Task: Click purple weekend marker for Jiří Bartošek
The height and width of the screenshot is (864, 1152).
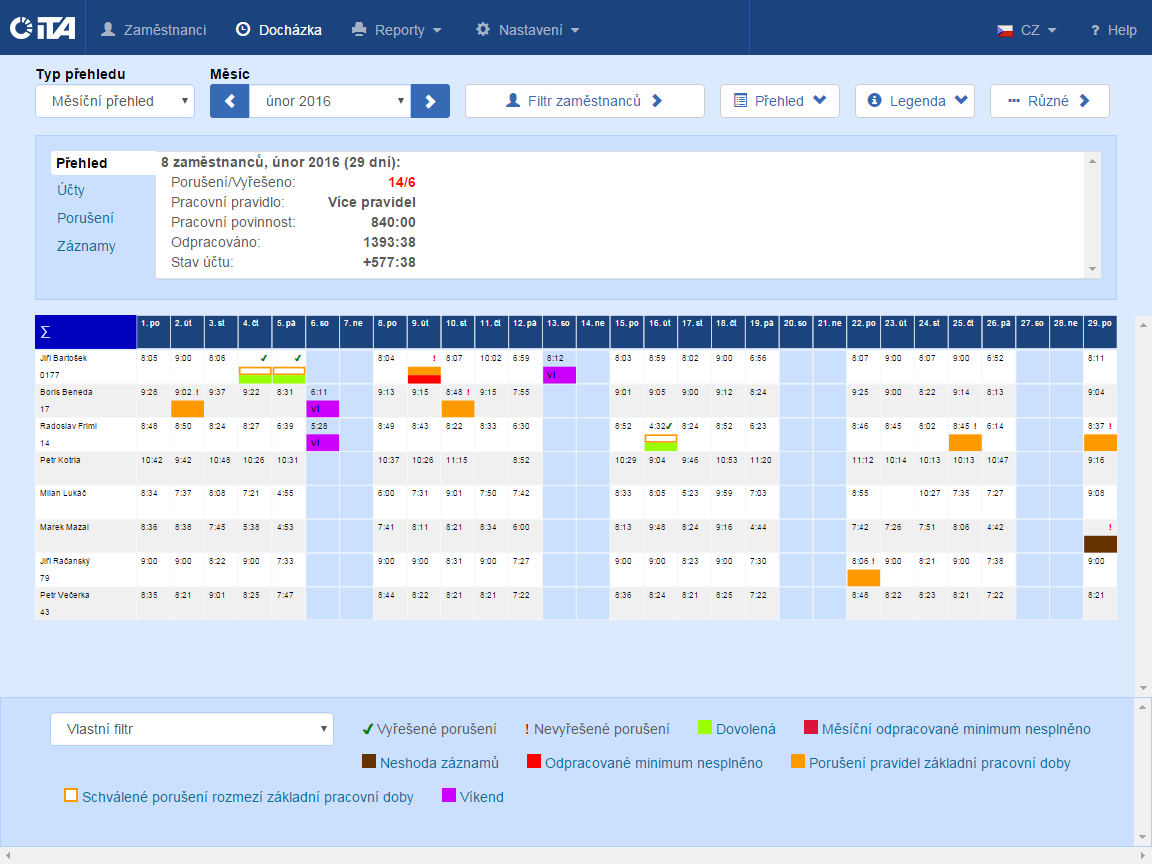Action: coord(559,375)
